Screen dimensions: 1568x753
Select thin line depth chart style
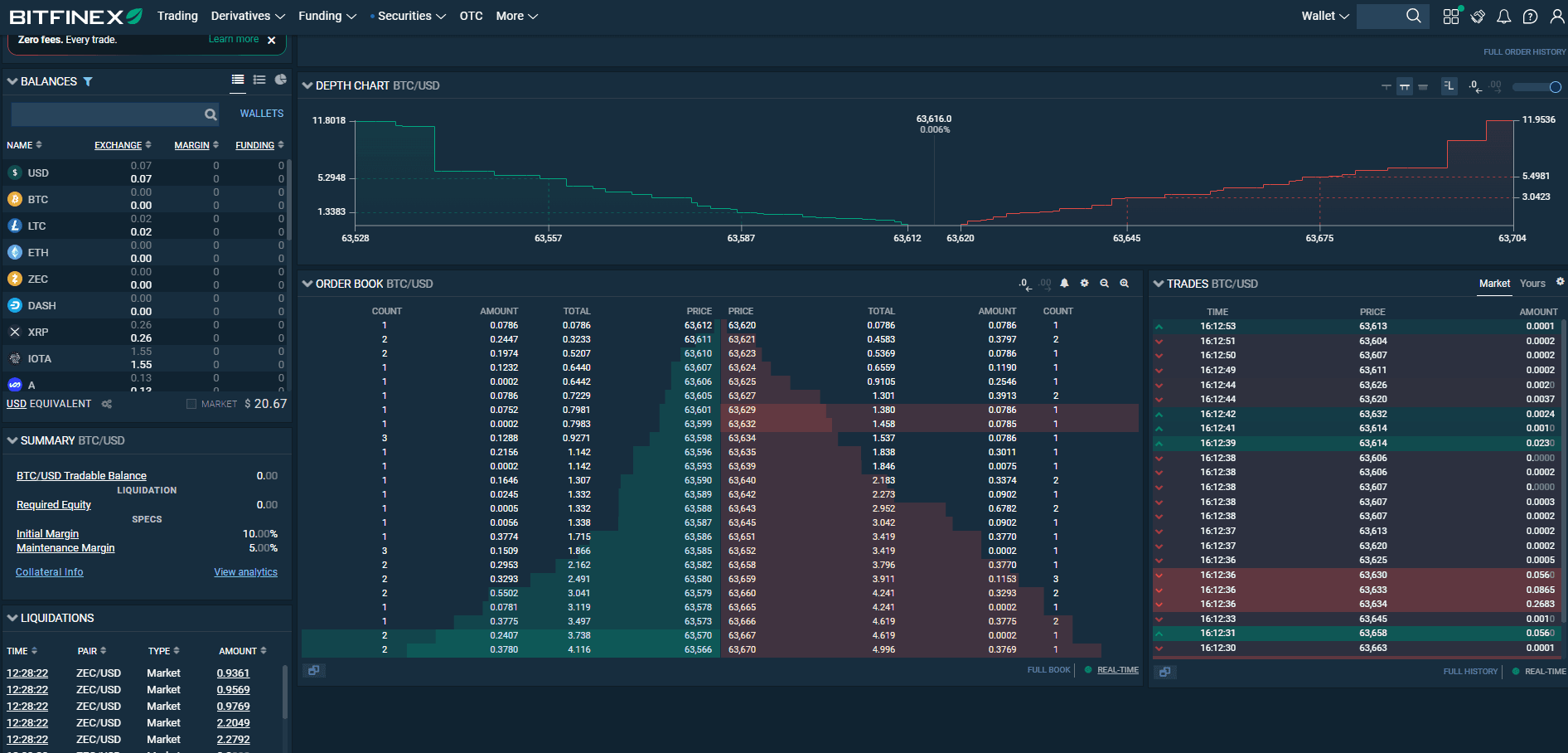pos(1387,86)
